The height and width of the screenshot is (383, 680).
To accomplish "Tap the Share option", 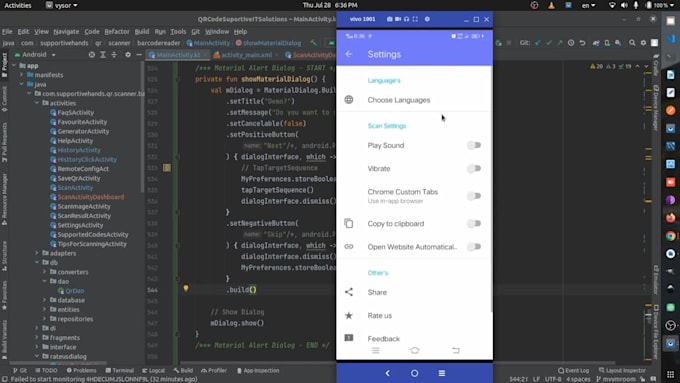I will [x=415, y=292].
